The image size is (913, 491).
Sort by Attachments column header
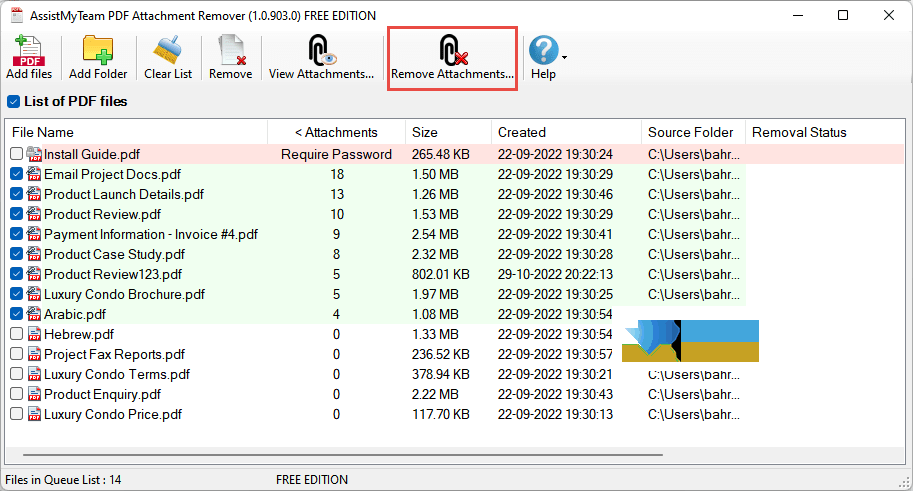pos(337,132)
